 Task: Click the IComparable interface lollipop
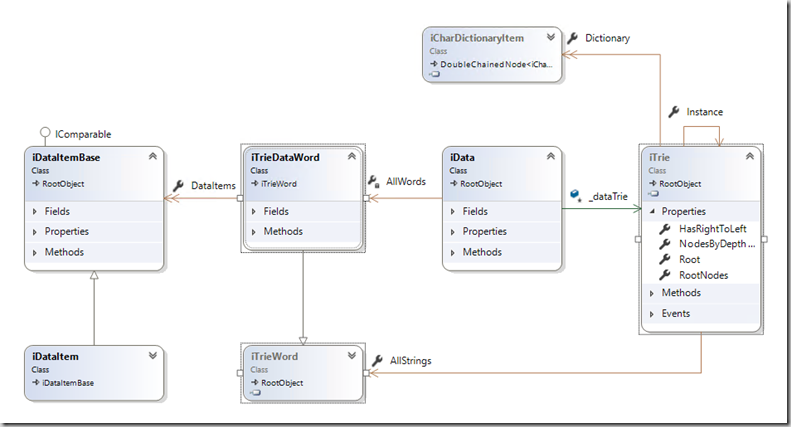(x=45, y=132)
